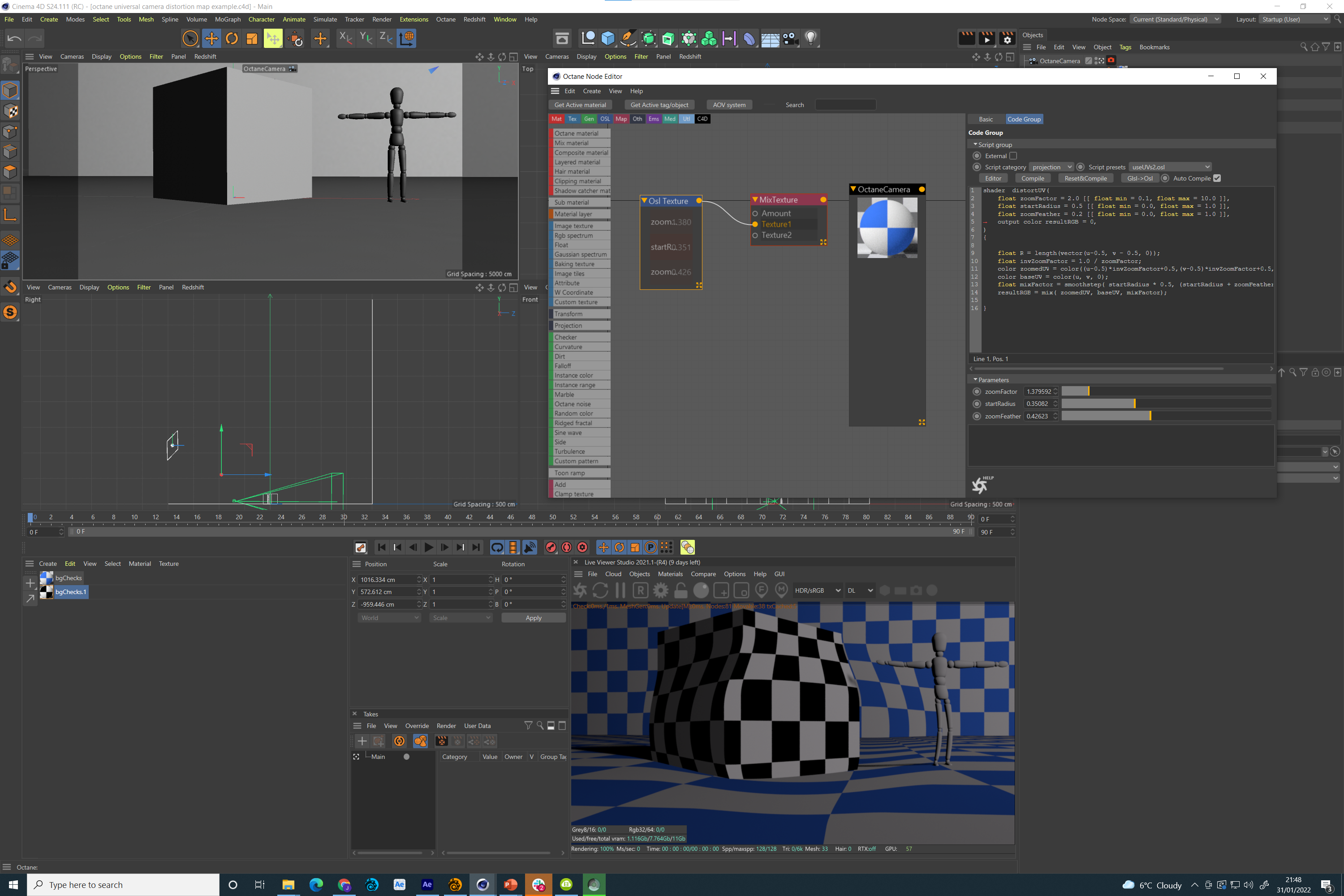Open the Script category projection dropdown
This screenshot has height=896, width=1344.
pos(1051,167)
